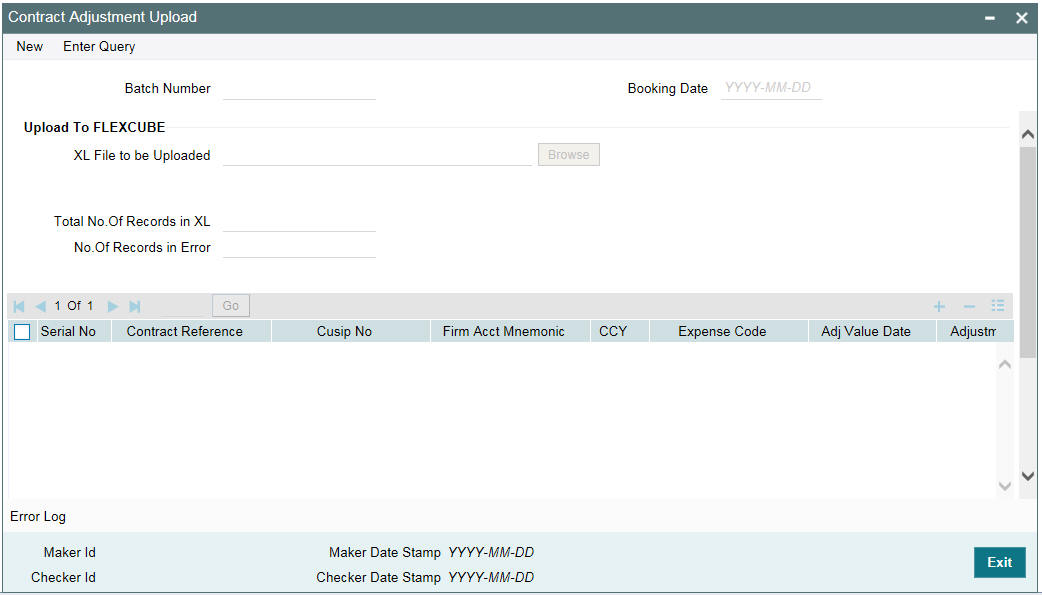Click No.Of Records in Error field
Image resolution: width=1042 pixels, height=595 pixels.
[300, 247]
